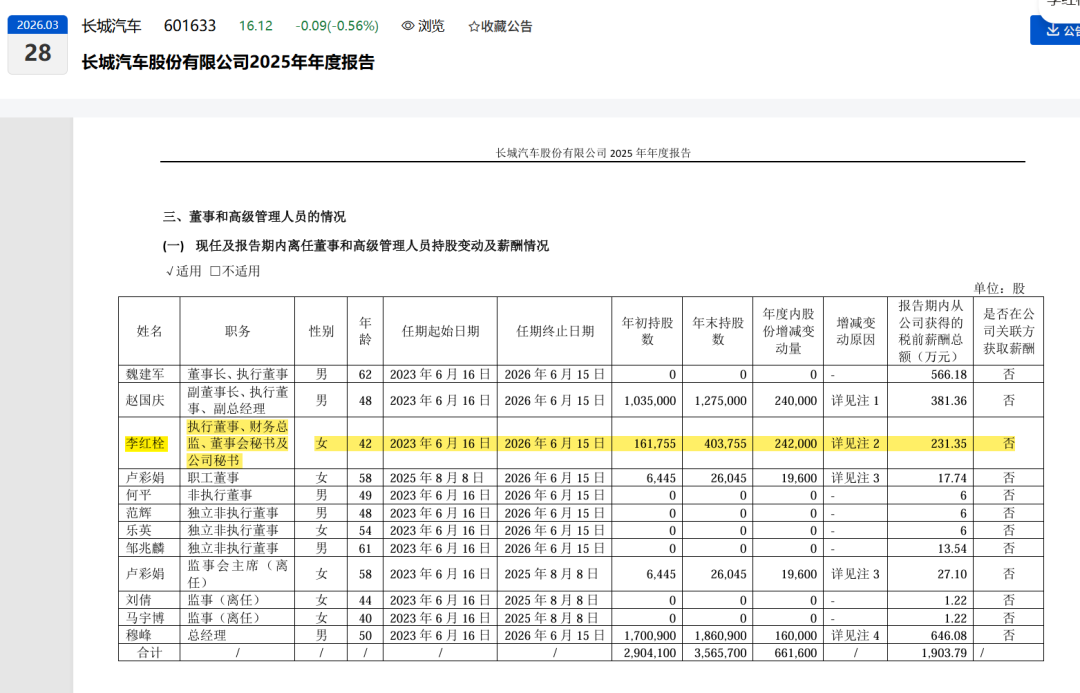Click highlighted share change 242,000
The width and height of the screenshot is (1080, 693).
click(x=796, y=444)
